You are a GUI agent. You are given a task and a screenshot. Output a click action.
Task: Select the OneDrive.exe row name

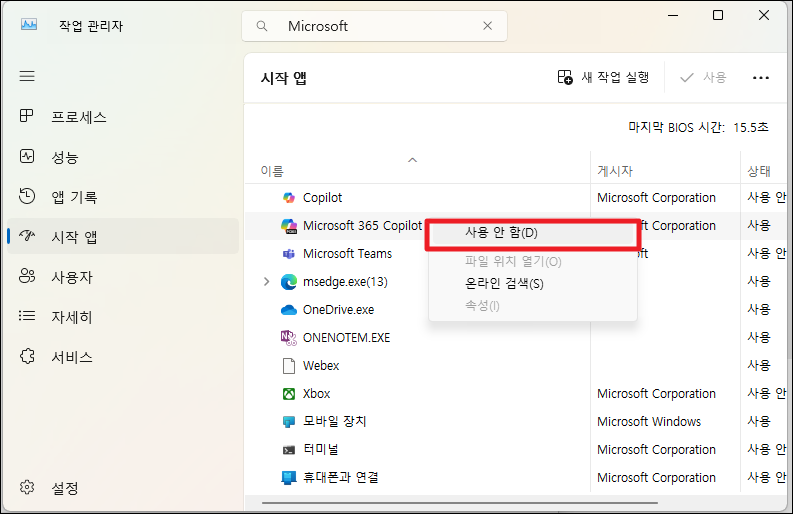[338, 310]
